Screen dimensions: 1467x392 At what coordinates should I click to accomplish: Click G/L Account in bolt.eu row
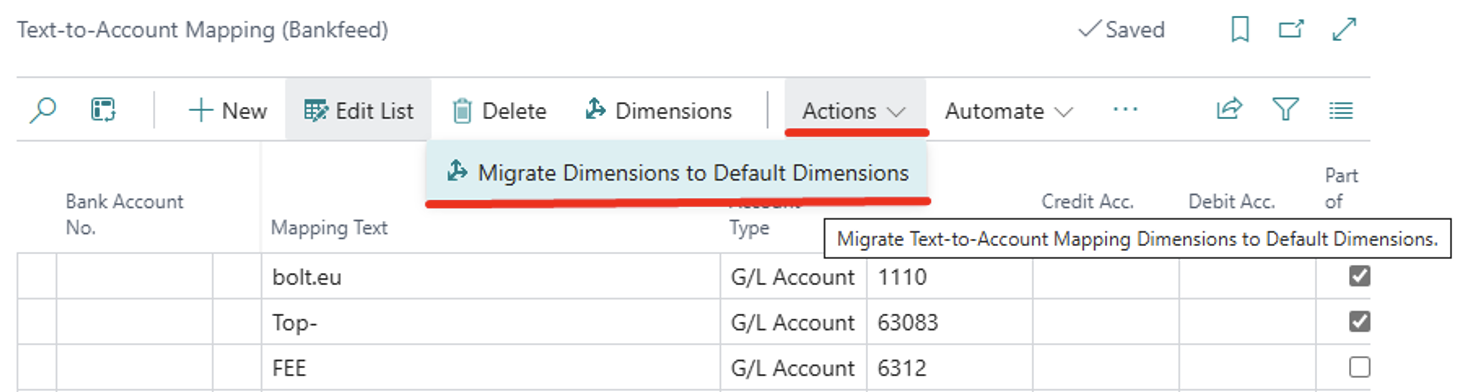click(793, 277)
